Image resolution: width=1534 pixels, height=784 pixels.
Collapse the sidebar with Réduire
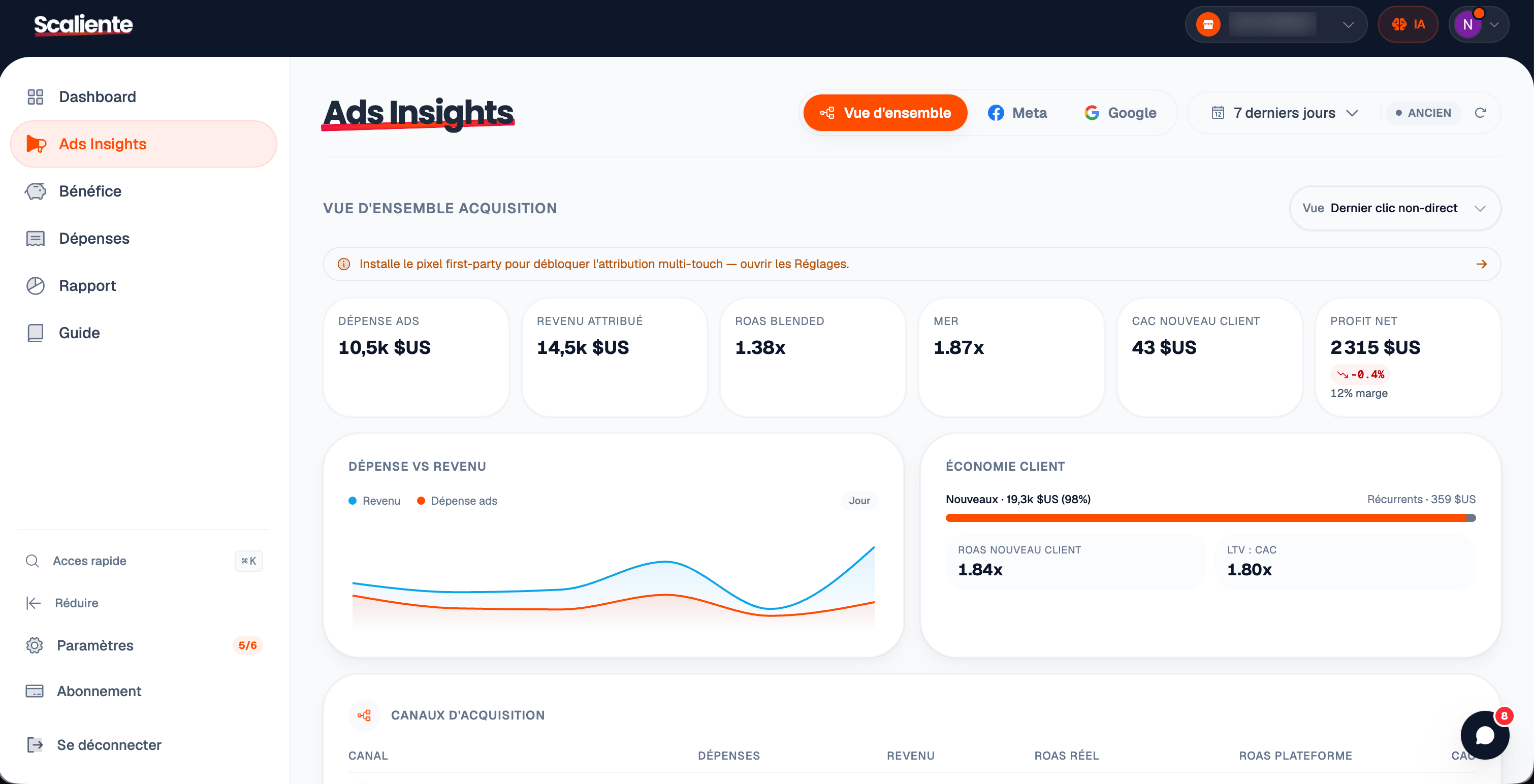tap(144, 603)
